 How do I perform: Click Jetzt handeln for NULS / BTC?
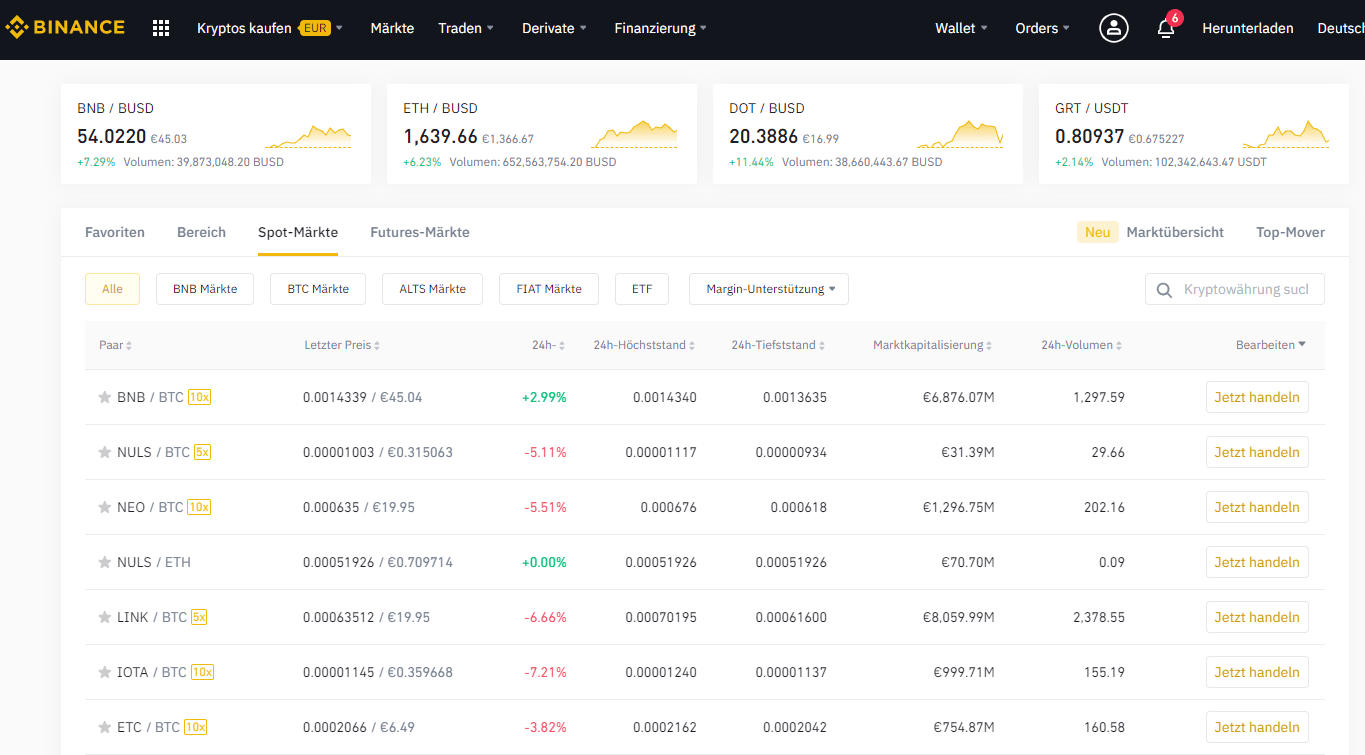coord(1257,452)
